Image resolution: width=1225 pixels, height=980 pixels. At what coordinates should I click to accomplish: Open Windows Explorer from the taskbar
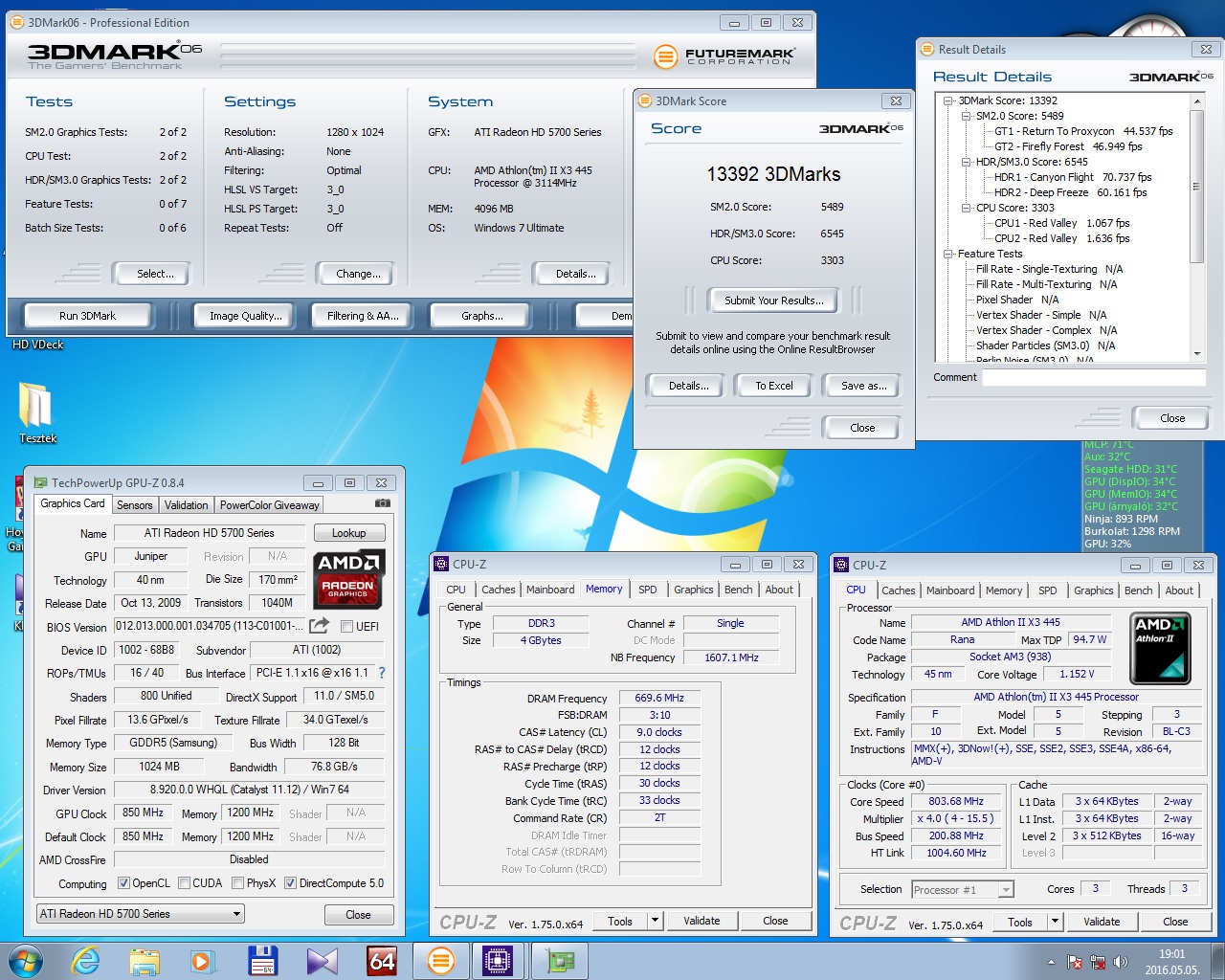click(145, 961)
